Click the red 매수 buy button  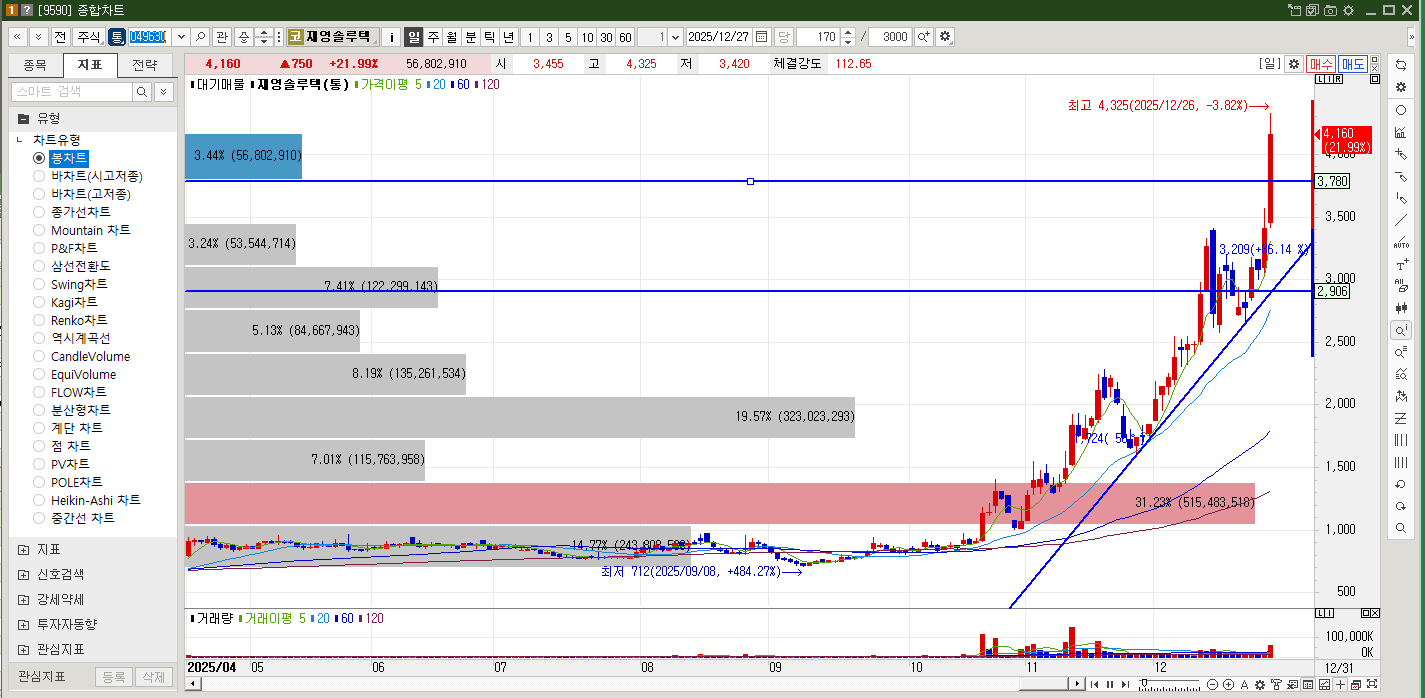(x=1321, y=64)
